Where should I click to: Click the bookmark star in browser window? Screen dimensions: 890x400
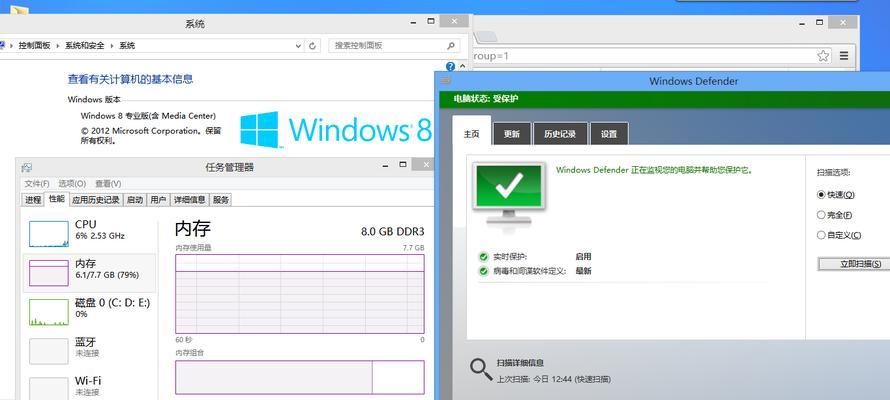[x=823, y=56]
